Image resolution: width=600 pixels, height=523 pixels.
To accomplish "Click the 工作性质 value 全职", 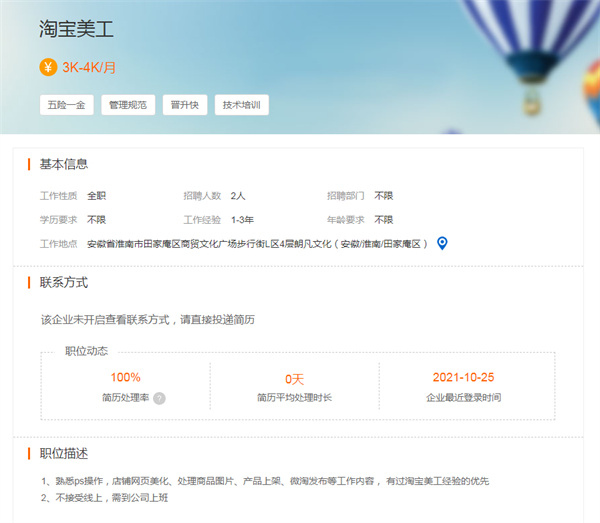I will pyautogui.click(x=96, y=196).
